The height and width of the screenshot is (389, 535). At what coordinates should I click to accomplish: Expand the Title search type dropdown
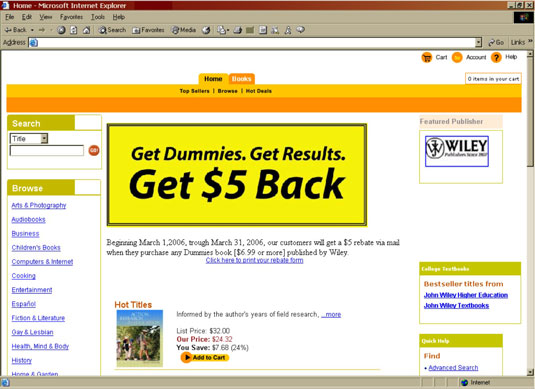44,139
